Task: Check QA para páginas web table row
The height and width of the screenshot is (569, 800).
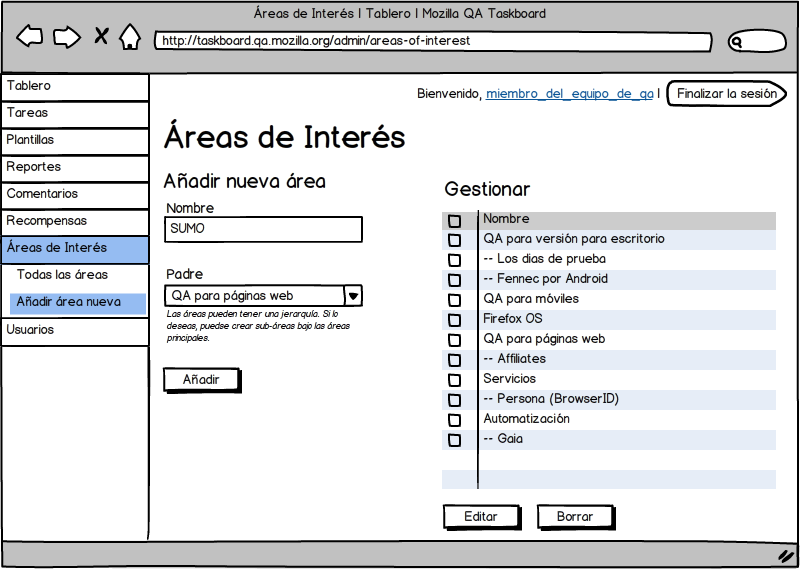Action: click(x=454, y=340)
